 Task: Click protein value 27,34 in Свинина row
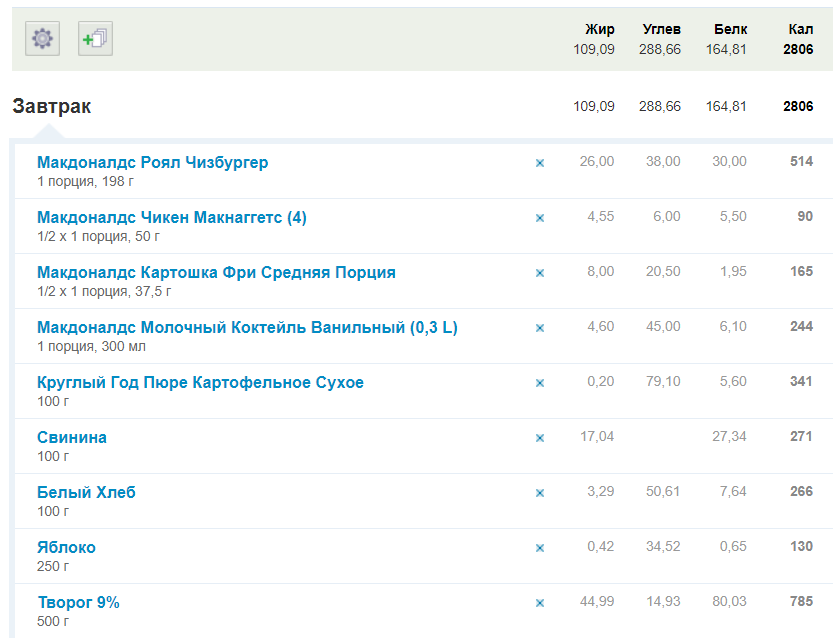729,436
